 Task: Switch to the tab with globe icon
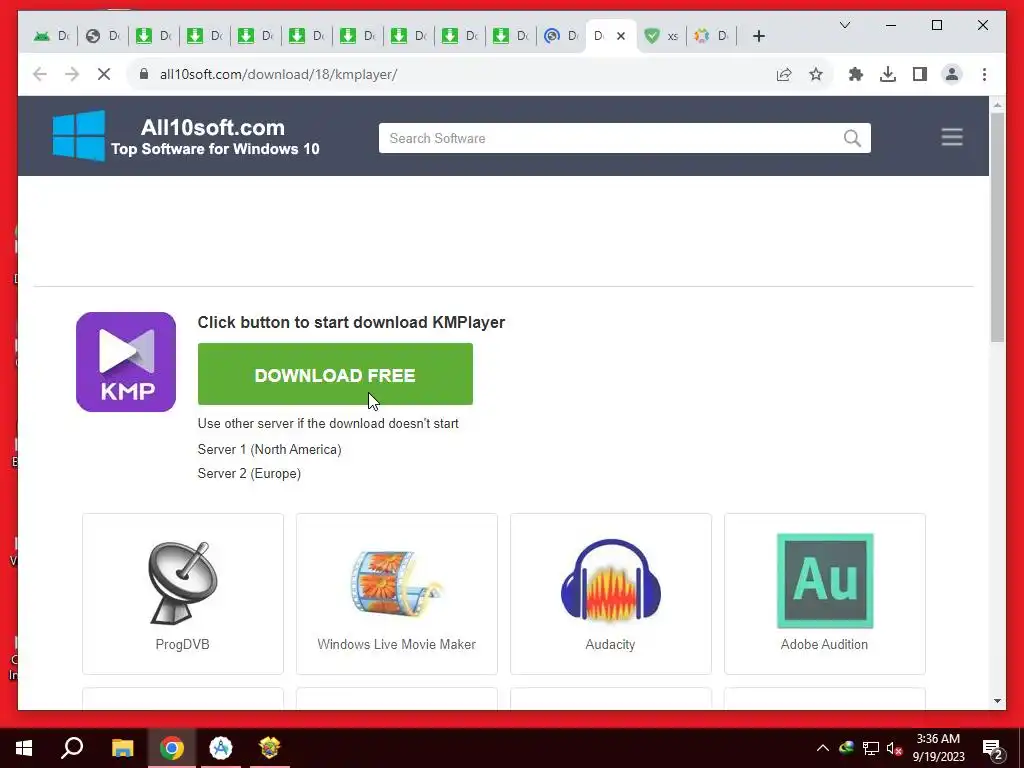pyautogui.click(x=103, y=36)
